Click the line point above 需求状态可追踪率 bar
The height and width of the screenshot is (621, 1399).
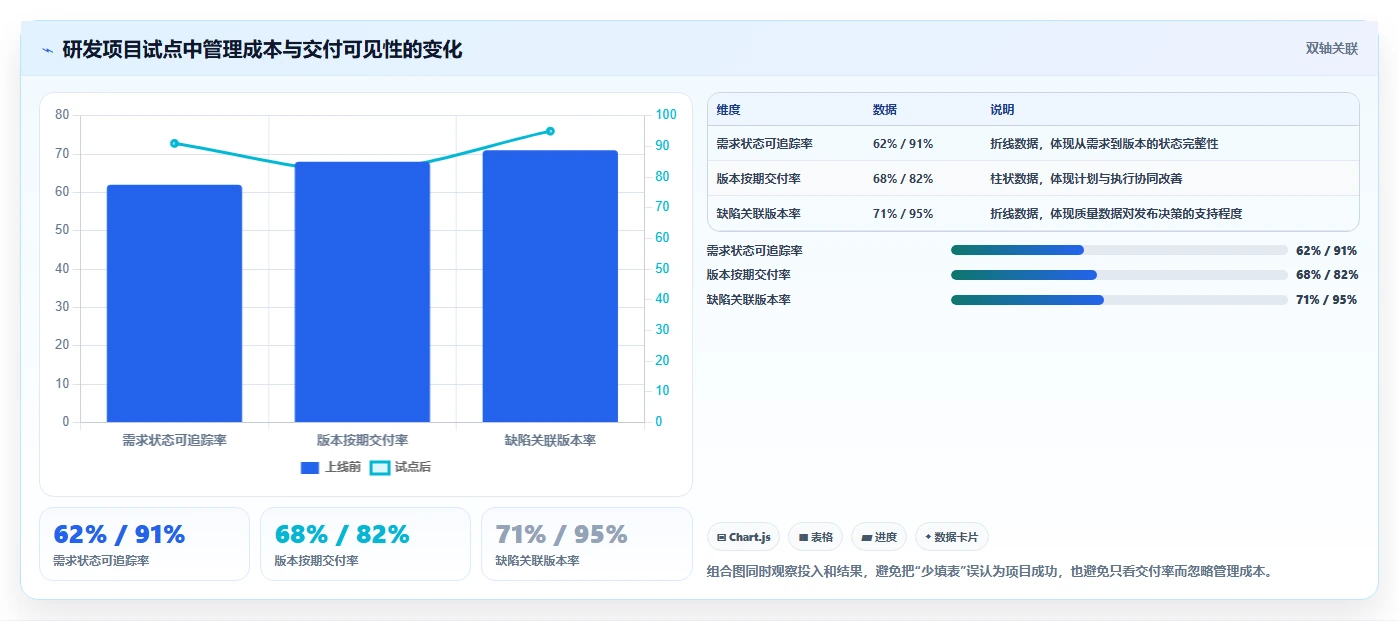tap(174, 143)
